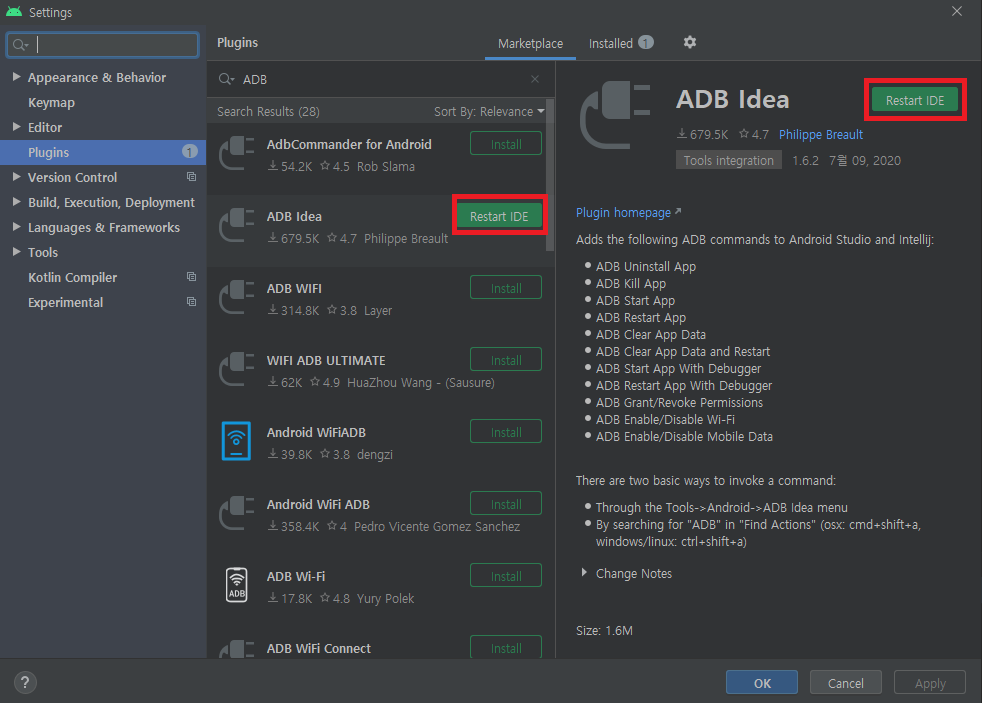Install ADB WIFI plugin
The height and width of the screenshot is (703, 982).
506,288
